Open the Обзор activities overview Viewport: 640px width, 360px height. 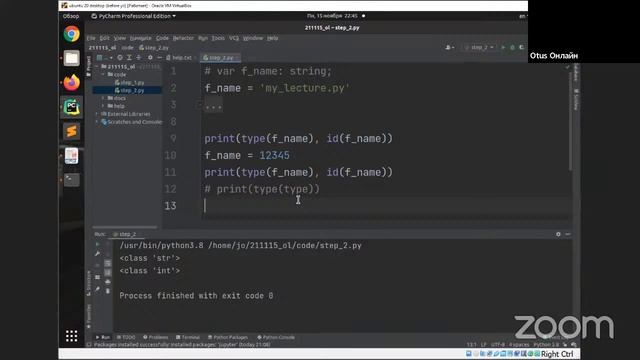coord(71,16)
